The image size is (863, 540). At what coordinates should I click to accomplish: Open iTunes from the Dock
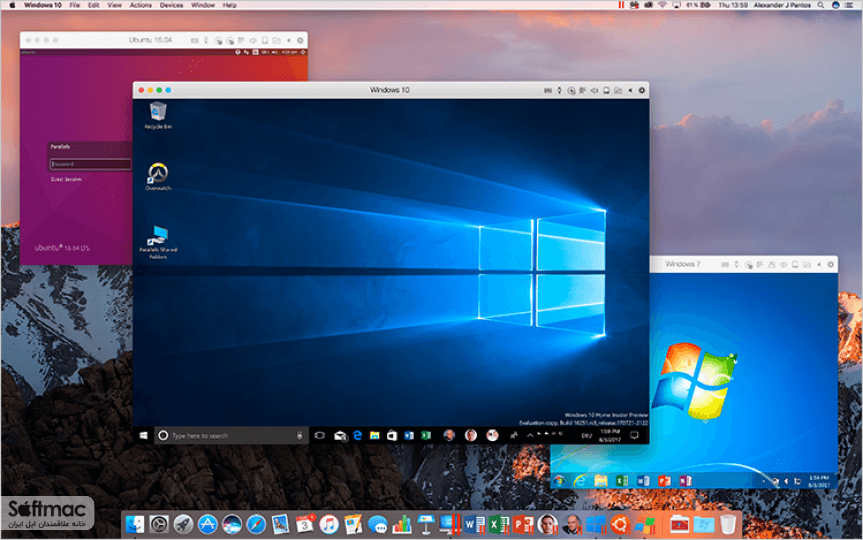click(329, 524)
